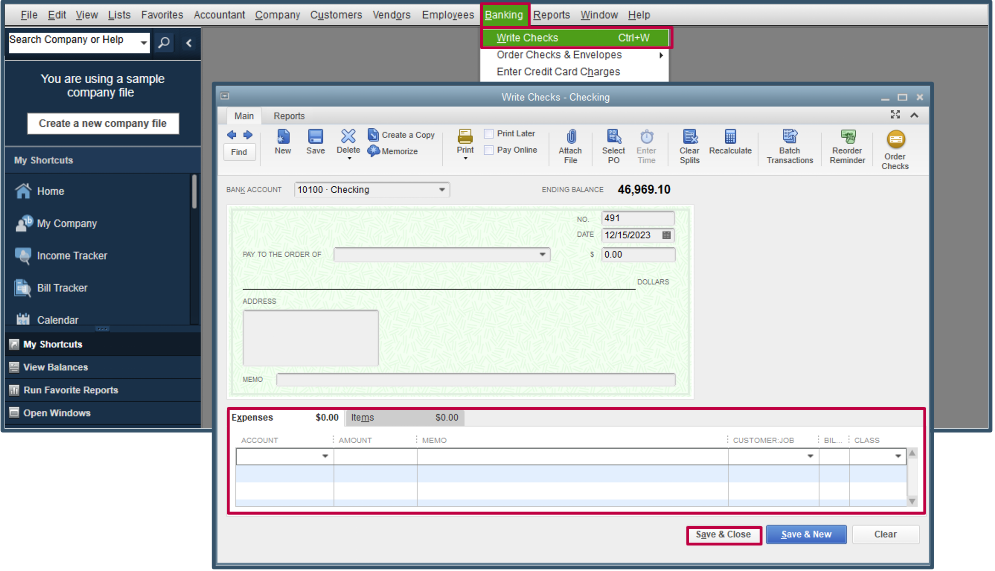This screenshot has width=995, height=571.
Task: Click the Address box on check
Action: [x=310, y=338]
